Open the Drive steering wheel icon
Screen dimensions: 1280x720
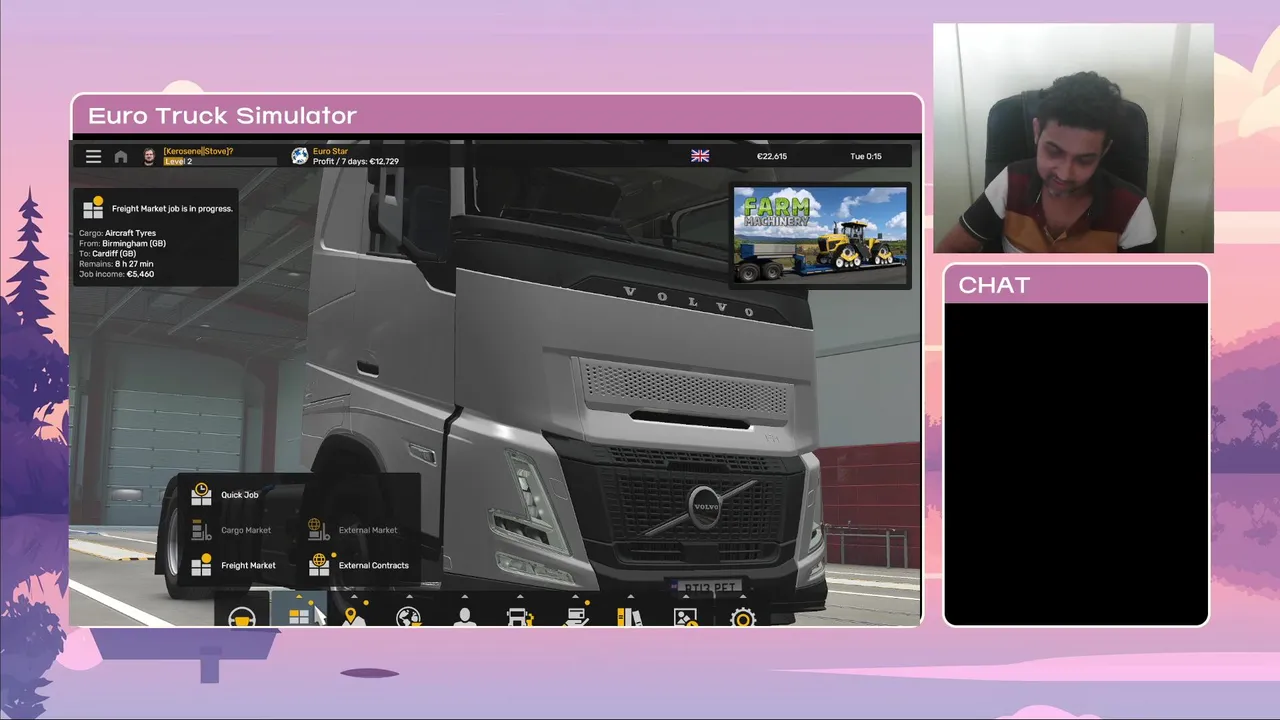(242, 617)
